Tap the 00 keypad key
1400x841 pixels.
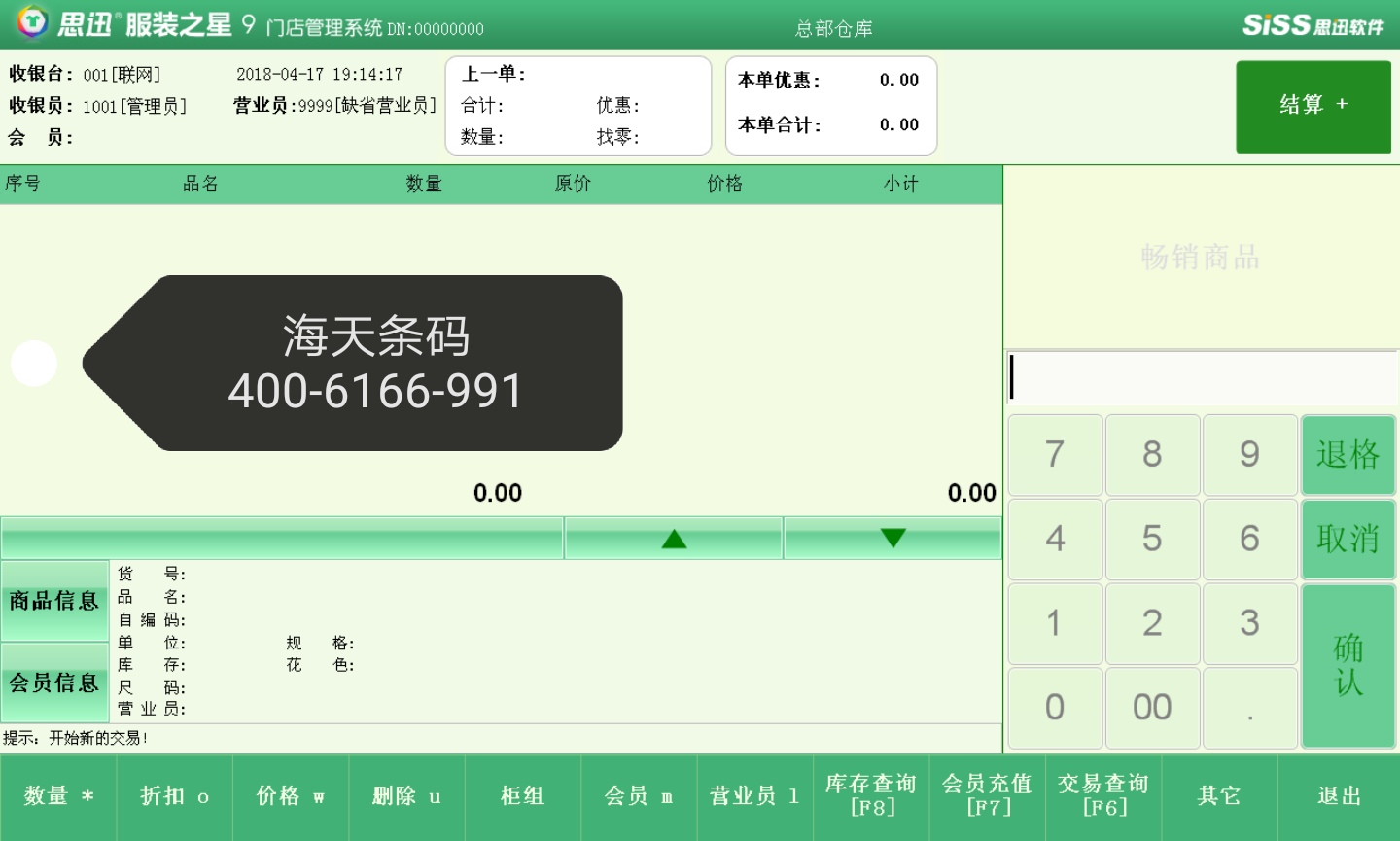1152,707
